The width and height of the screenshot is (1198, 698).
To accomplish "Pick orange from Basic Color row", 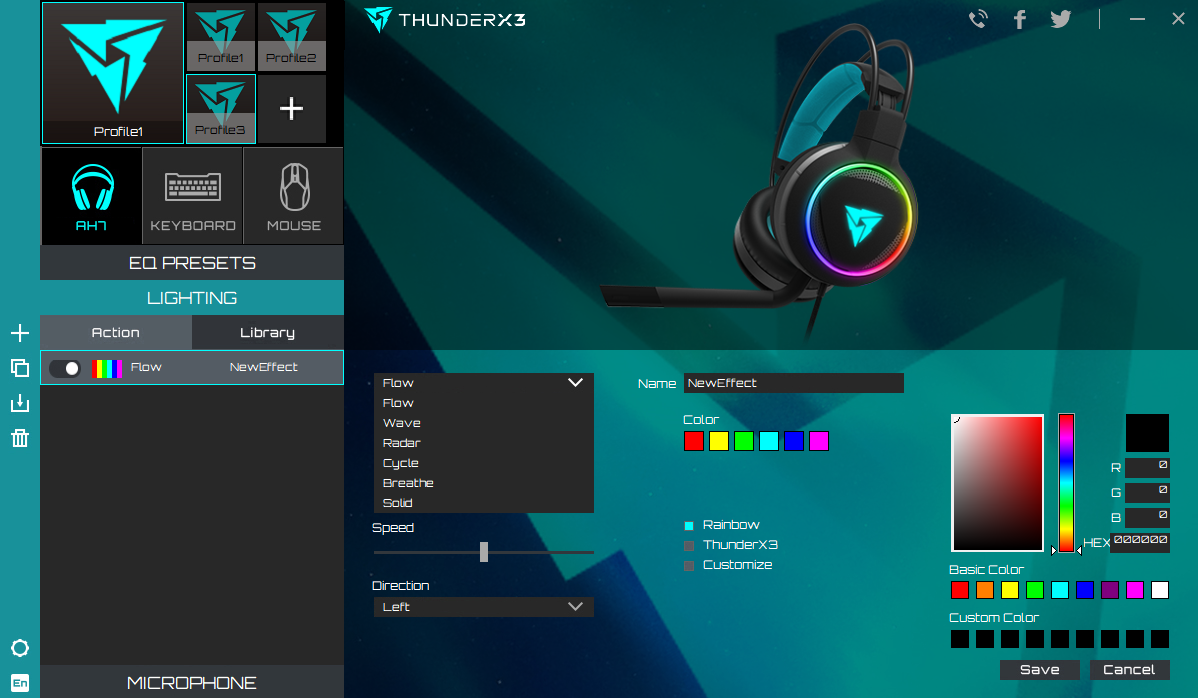I will (x=985, y=590).
